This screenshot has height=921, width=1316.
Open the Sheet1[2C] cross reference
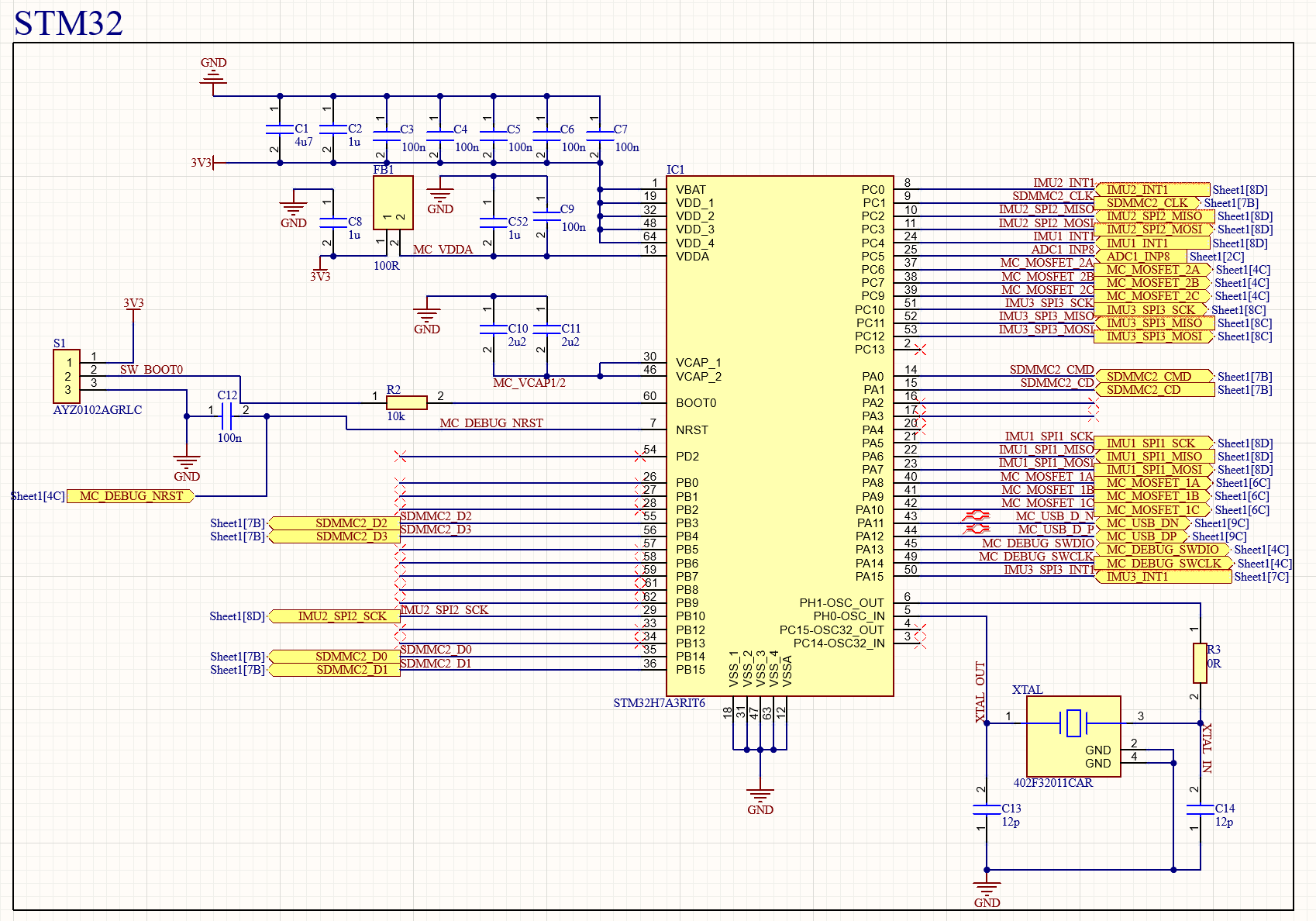tap(1216, 257)
